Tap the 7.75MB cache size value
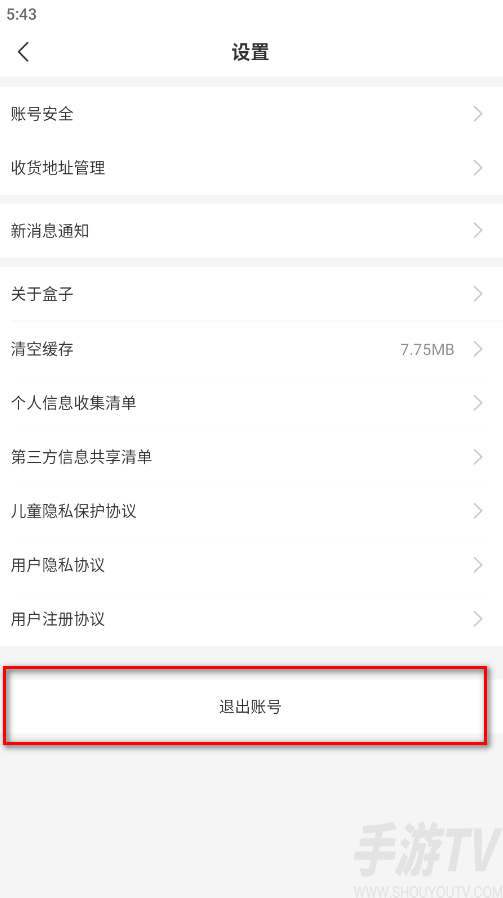Image resolution: width=503 pixels, height=898 pixels. (427, 349)
